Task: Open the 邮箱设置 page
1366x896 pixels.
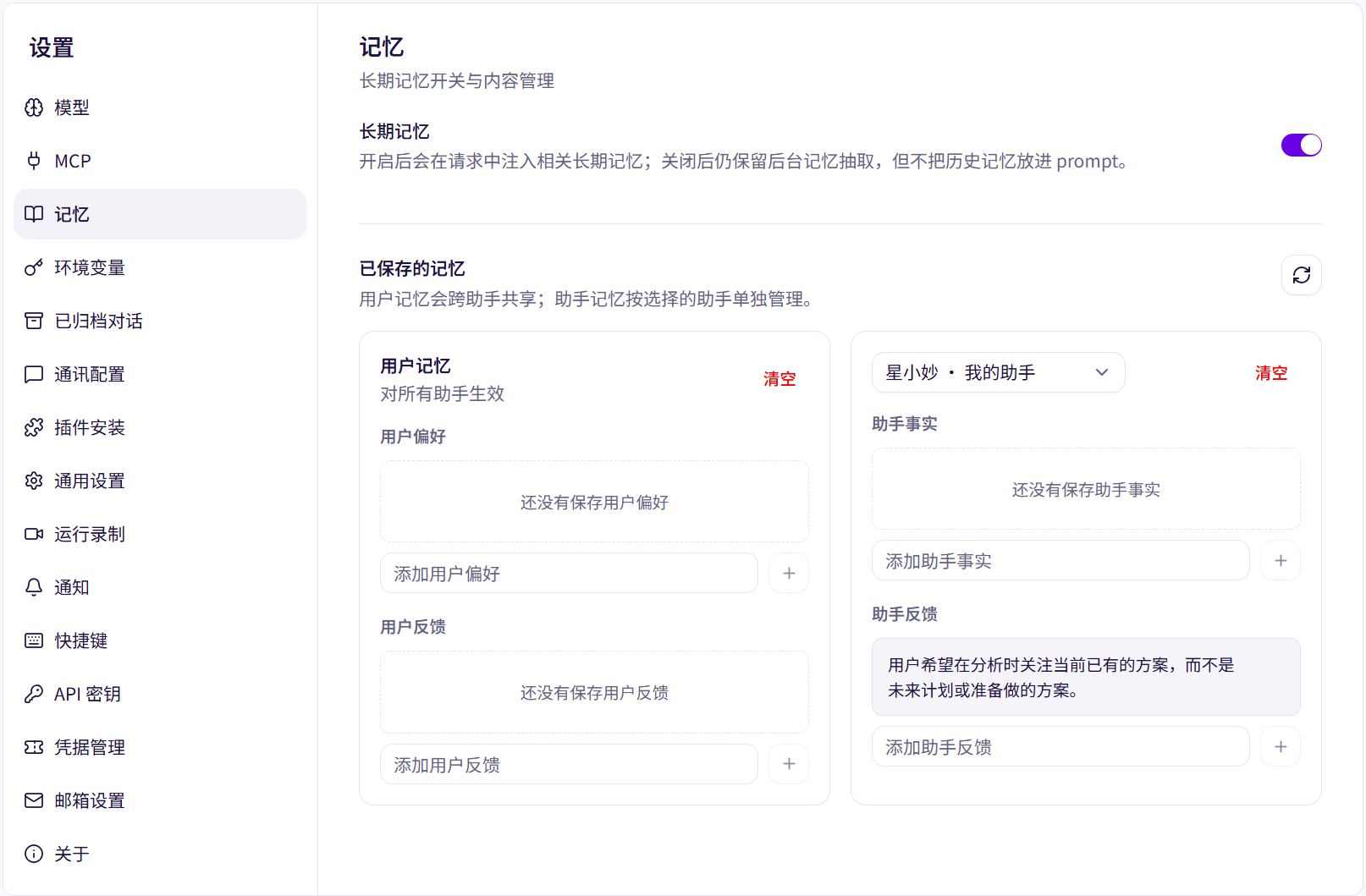Action: pos(160,800)
